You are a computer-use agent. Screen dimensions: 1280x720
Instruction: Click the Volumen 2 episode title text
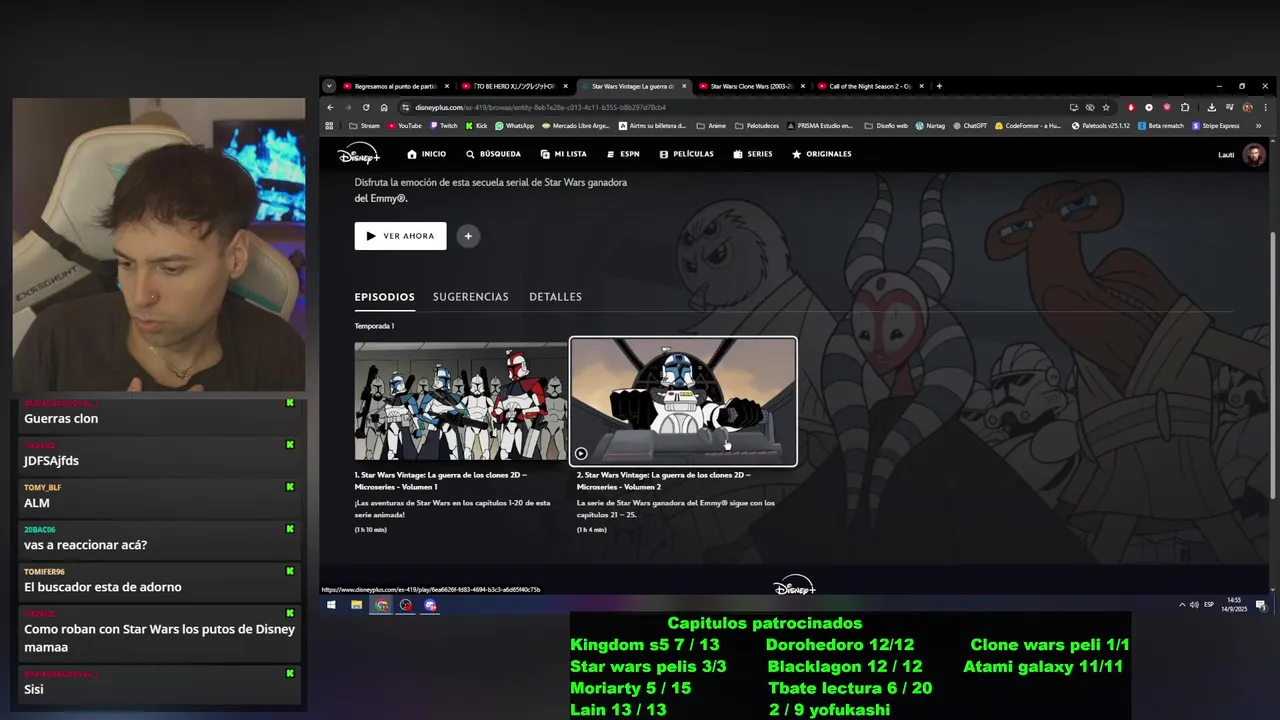click(663, 481)
